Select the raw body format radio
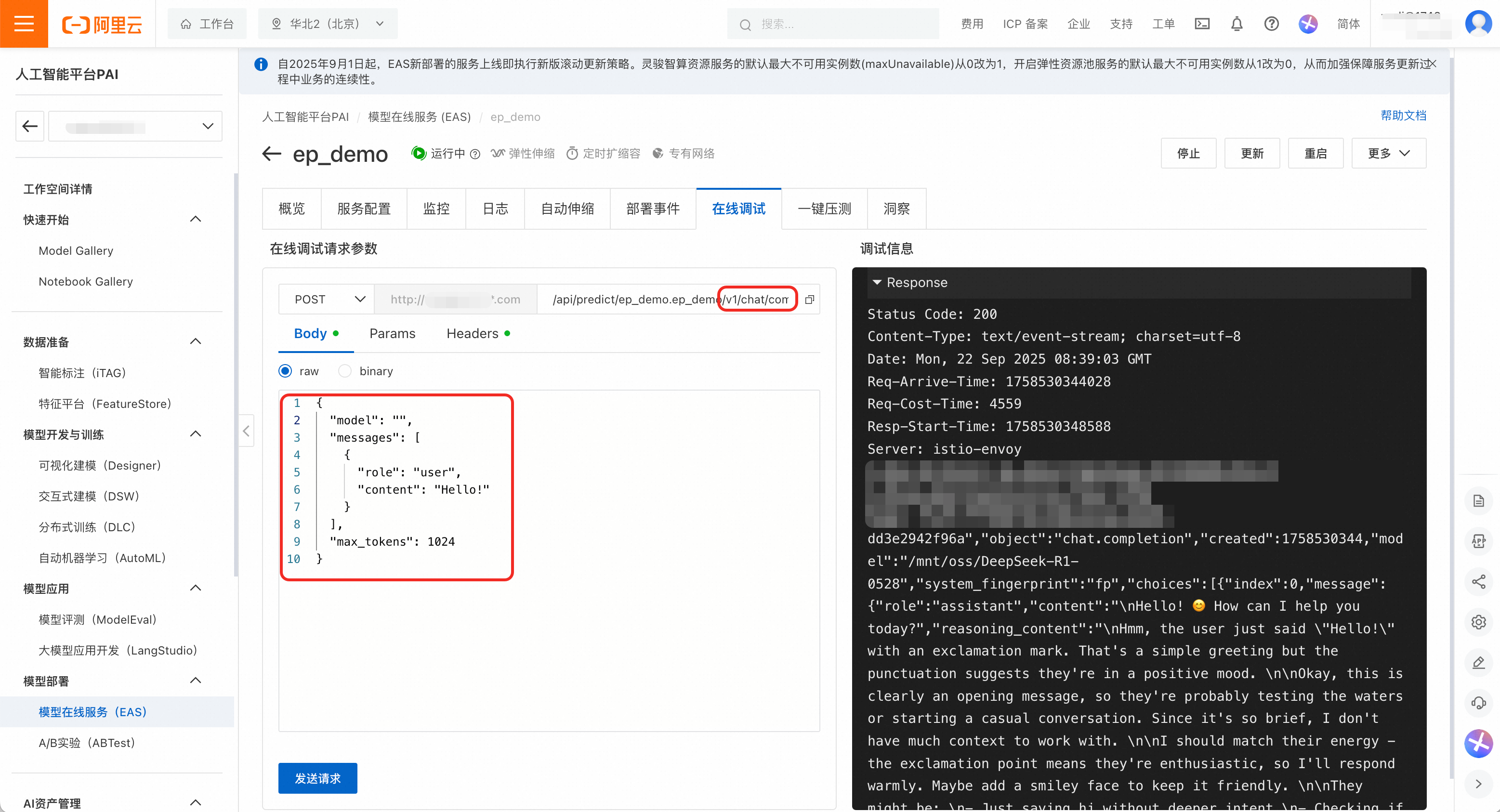1500x812 pixels. tap(285, 371)
